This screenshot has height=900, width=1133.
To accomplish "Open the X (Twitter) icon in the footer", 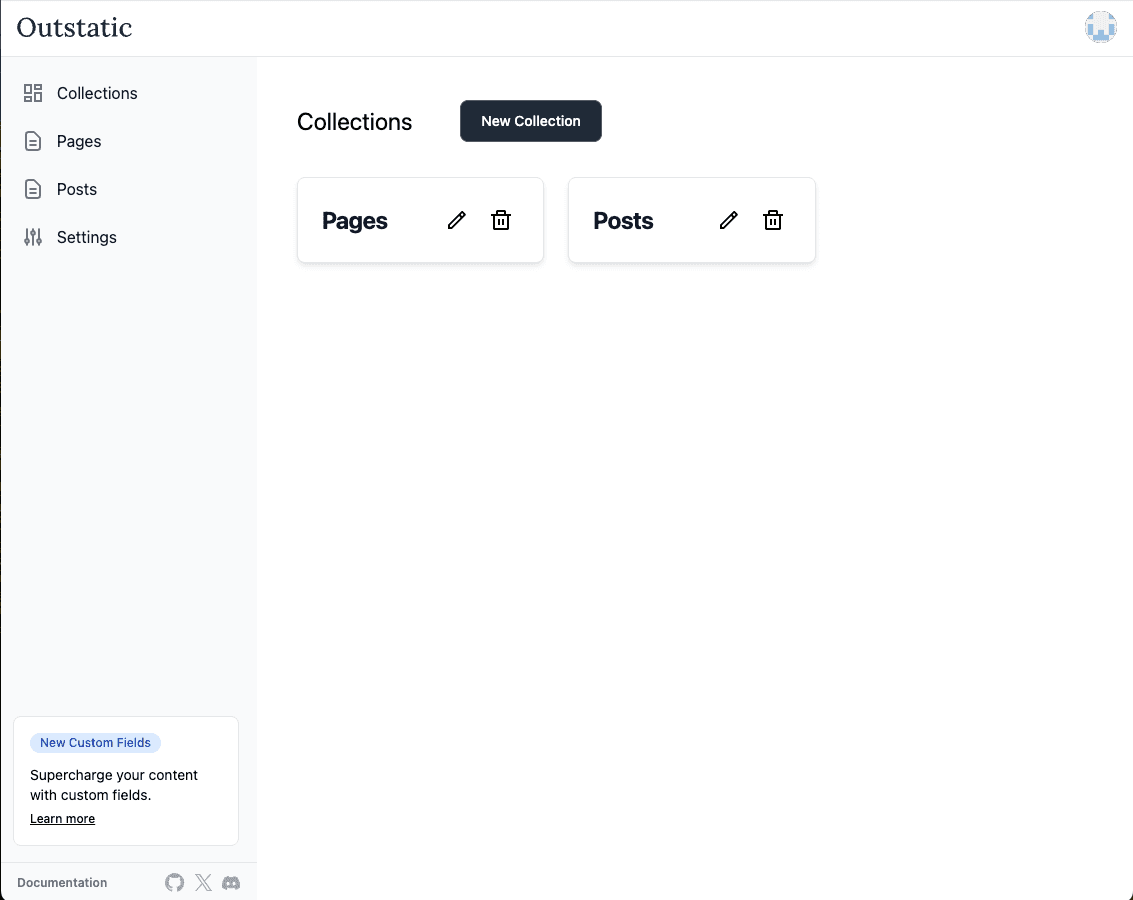I will click(203, 882).
